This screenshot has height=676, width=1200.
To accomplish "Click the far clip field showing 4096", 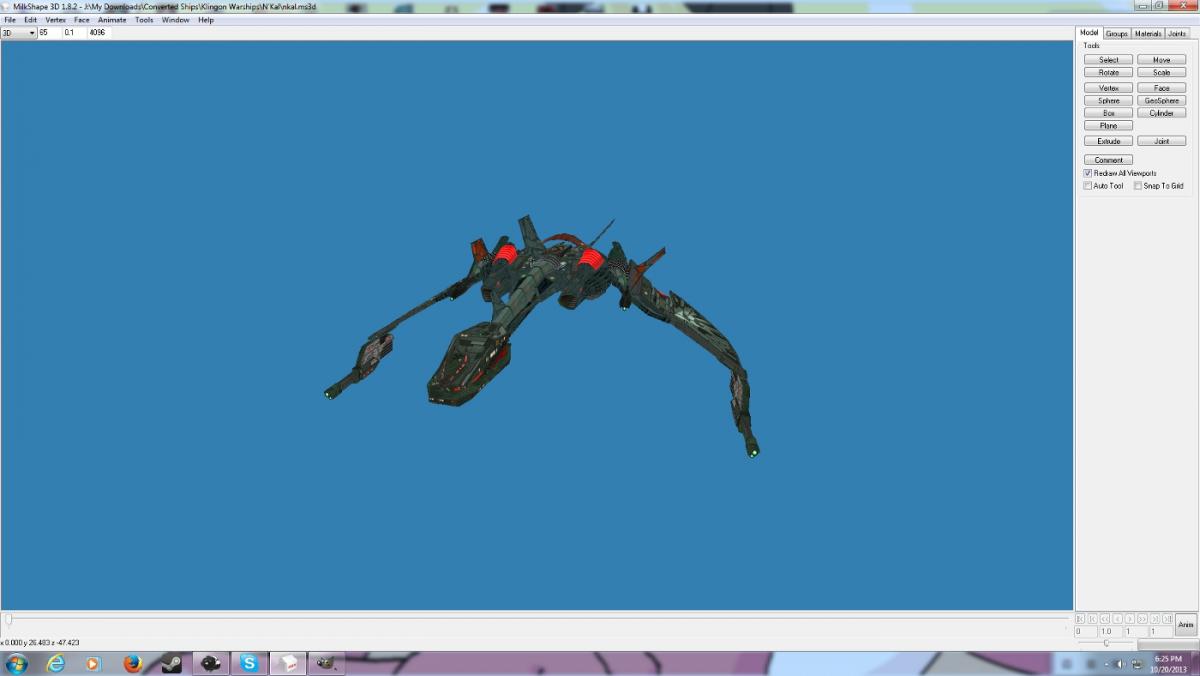I will pos(99,33).
